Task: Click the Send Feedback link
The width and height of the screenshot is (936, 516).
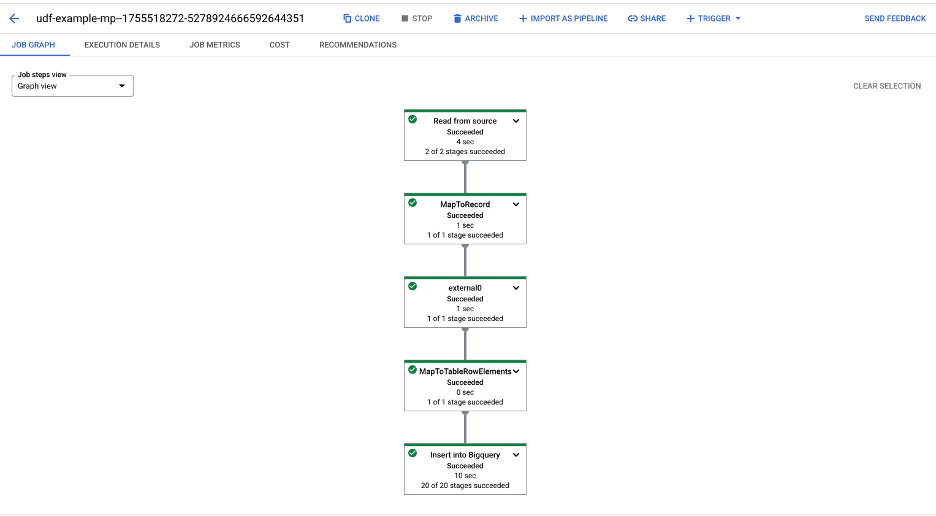Action: (895, 18)
